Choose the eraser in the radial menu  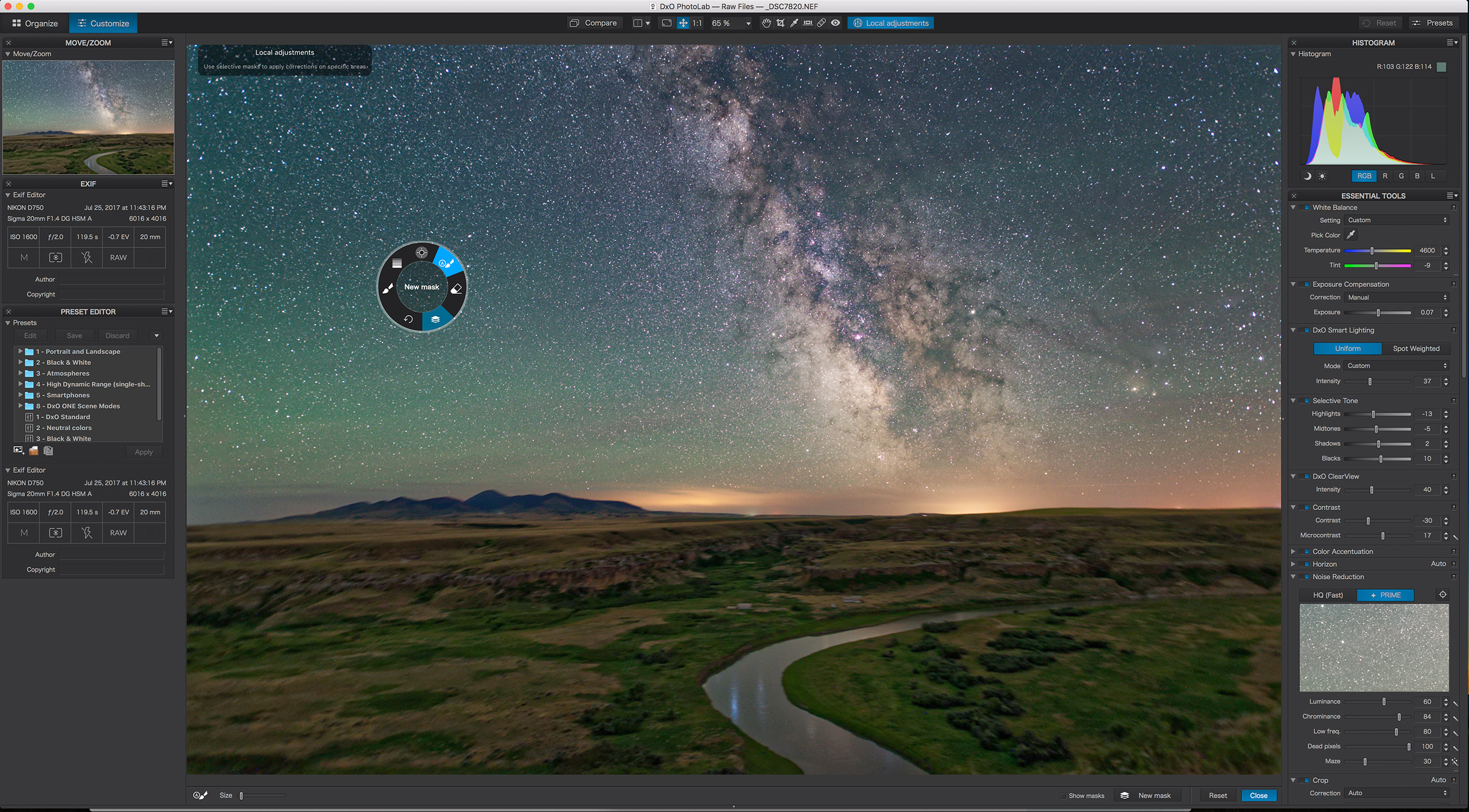click(x=456, y=289)
